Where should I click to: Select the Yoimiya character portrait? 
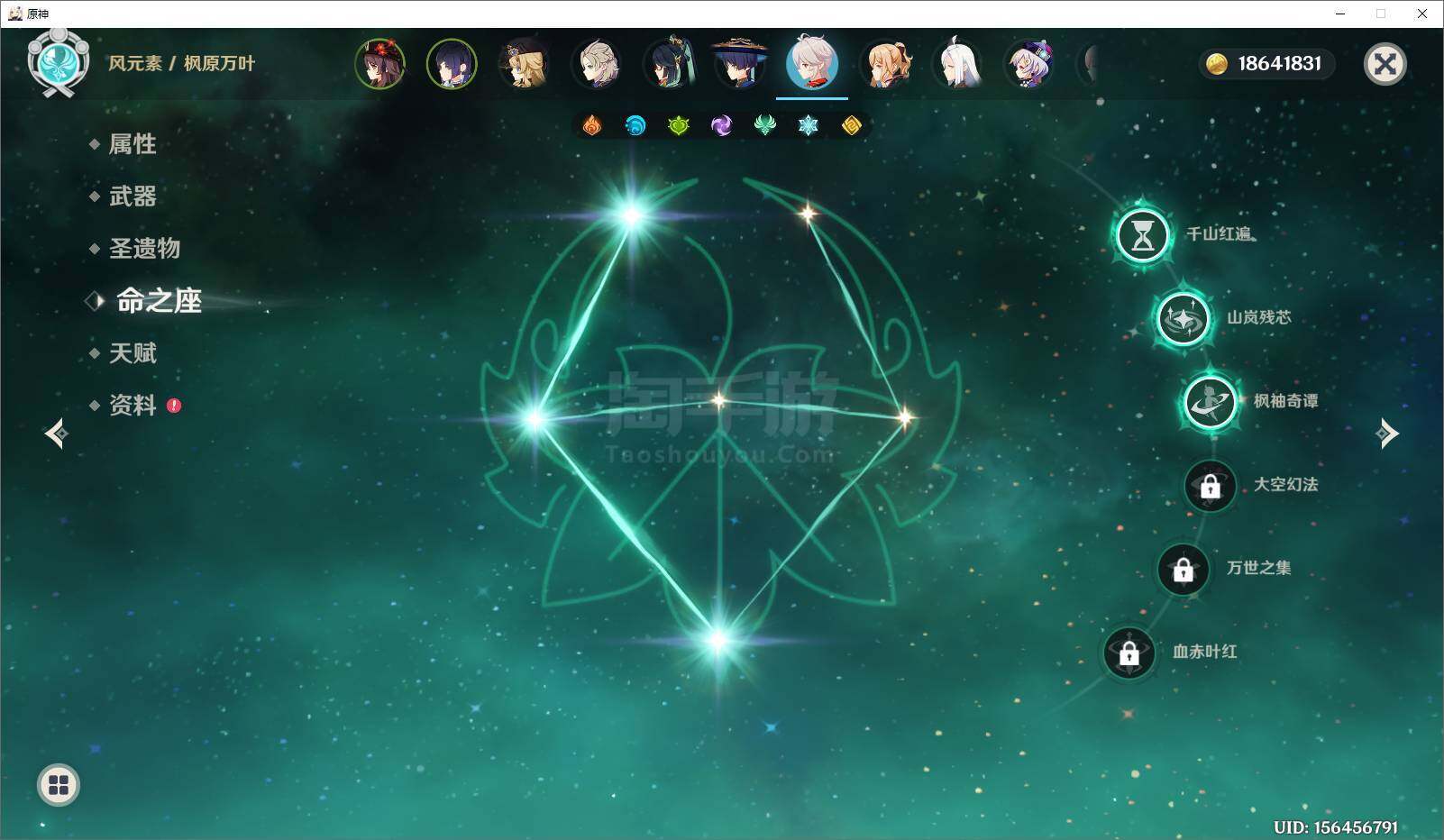click(884, 64)
